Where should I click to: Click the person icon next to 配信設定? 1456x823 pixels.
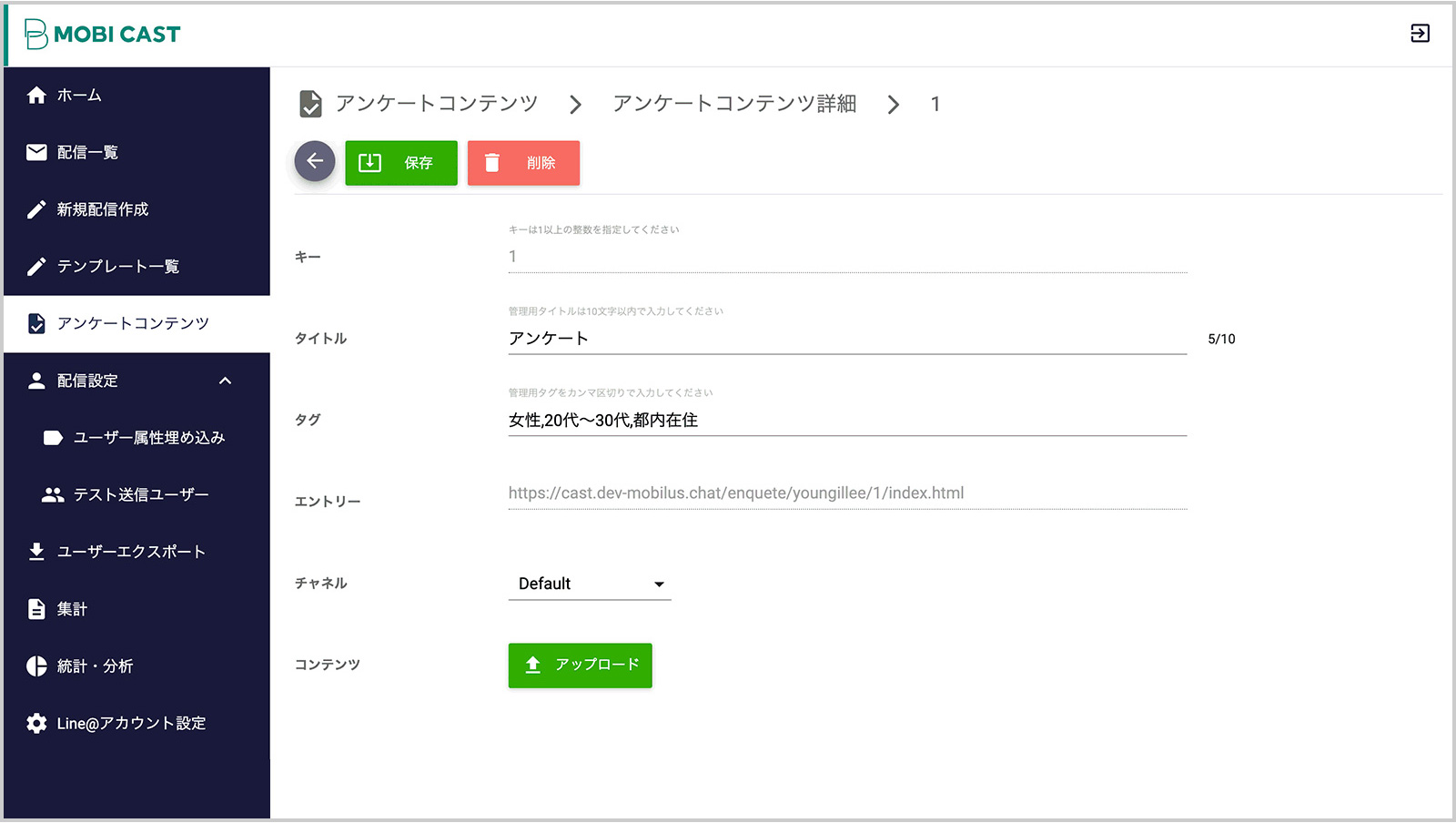click(x=36, y=381)
